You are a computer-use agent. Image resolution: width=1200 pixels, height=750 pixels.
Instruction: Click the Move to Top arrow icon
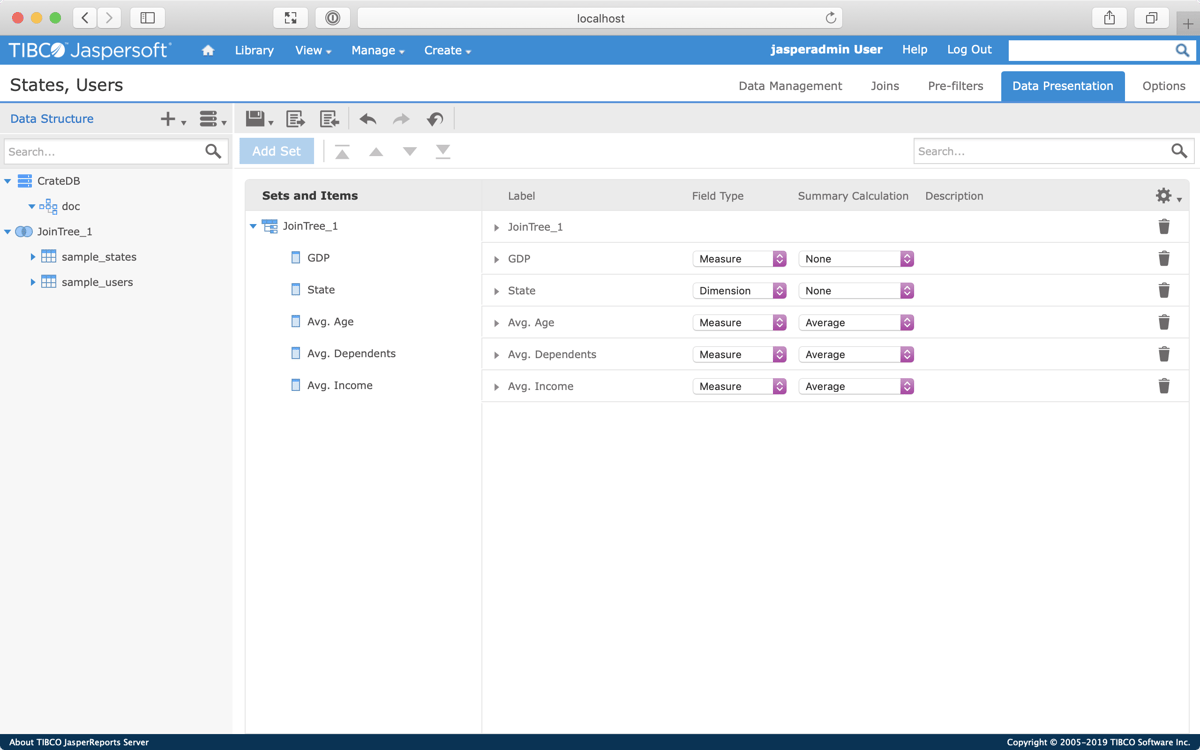[x=342, y=152]
